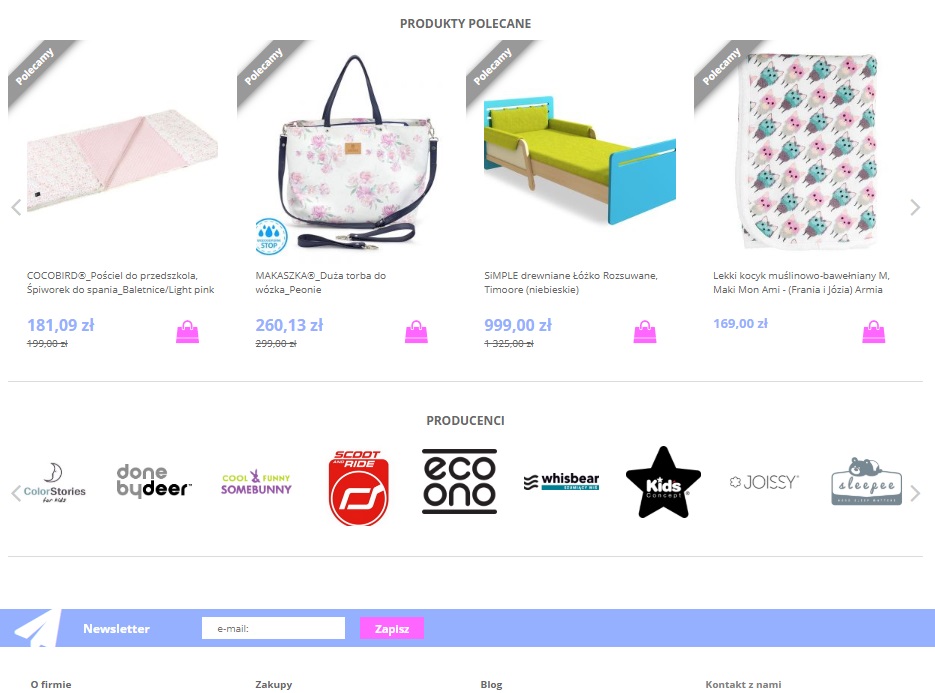935x693 pixels.
Task: Open the sleepee producer logo
Action: pyautogui.click(x=866, y=481)
